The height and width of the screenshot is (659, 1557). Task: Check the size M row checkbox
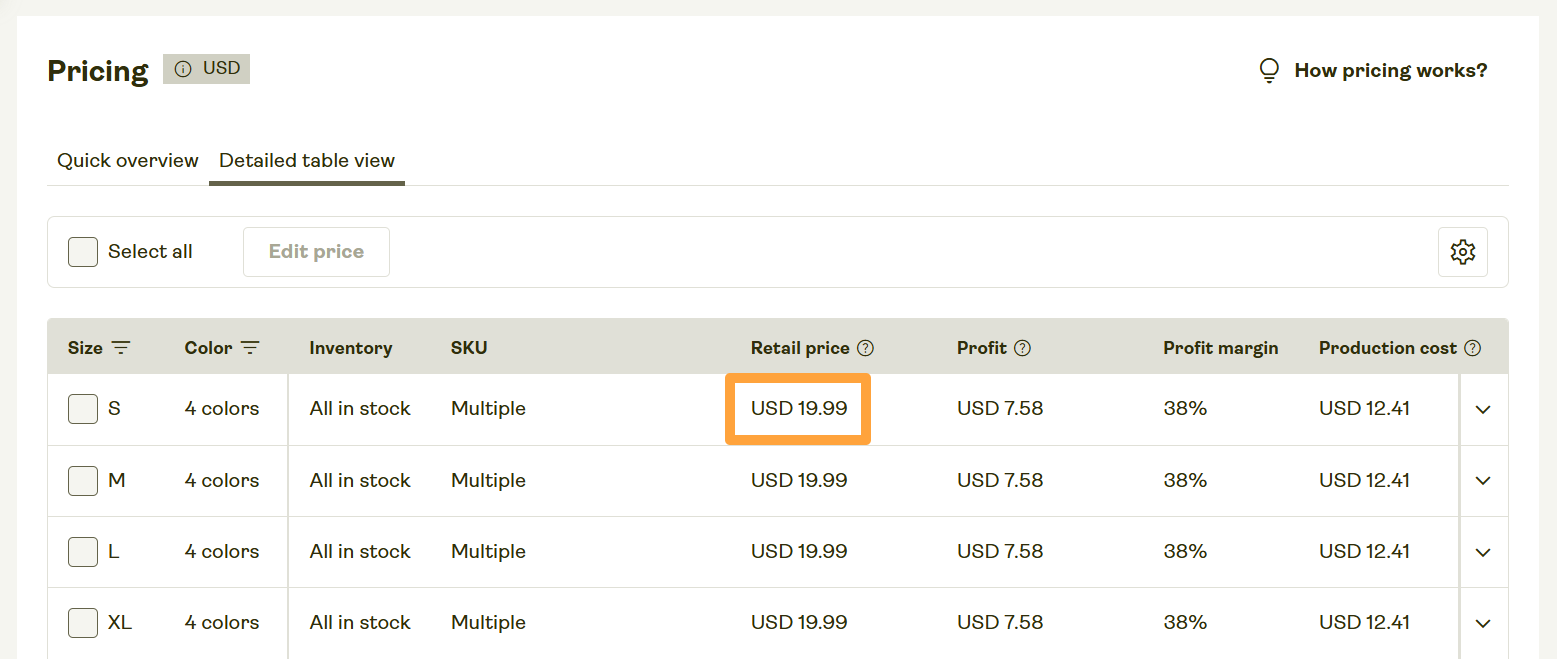tap(82, 480)
